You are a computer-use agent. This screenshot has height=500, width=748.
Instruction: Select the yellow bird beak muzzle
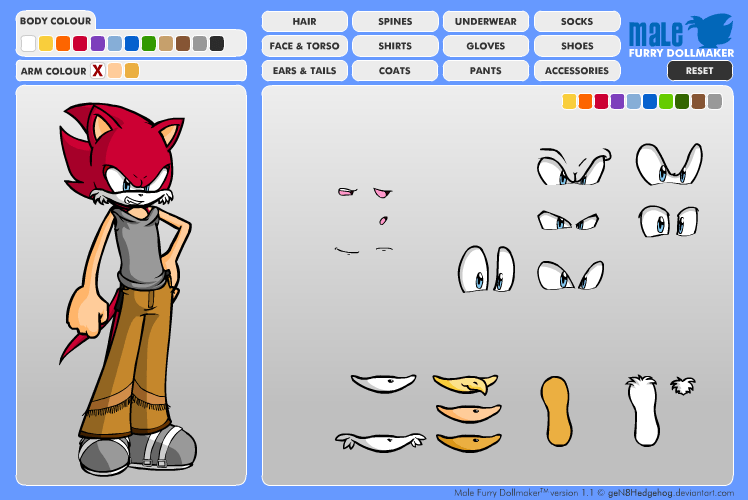click(x=466, y=384)
